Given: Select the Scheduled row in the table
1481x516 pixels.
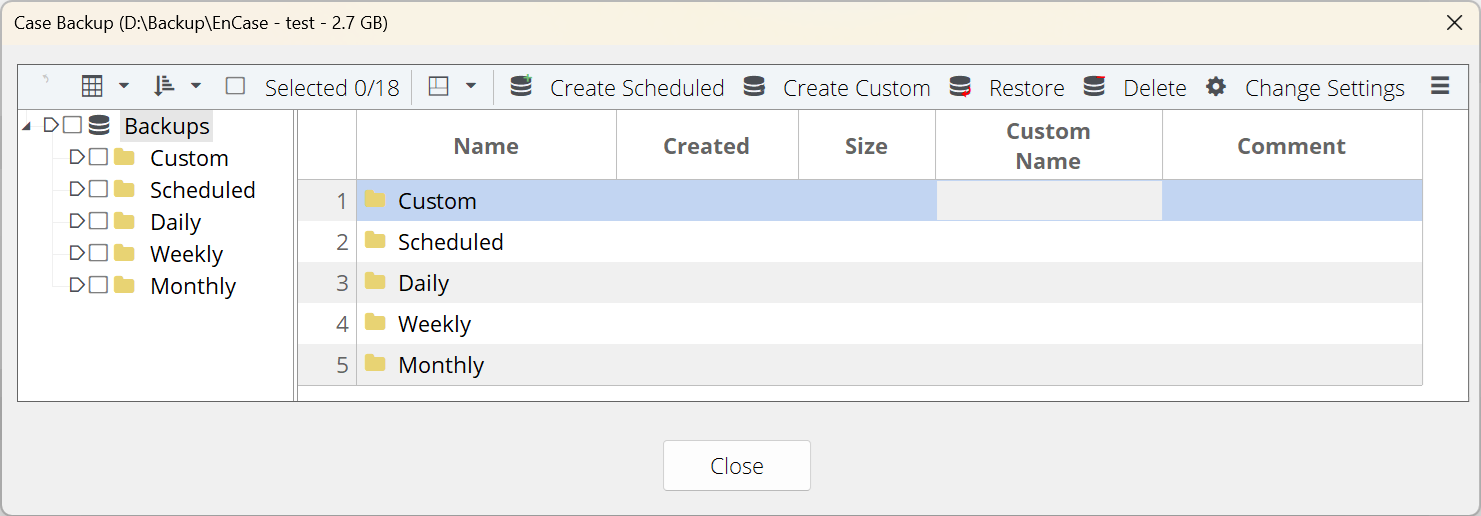Looking at the screenshot, I should pyautogui.click(x=860, y=242).
